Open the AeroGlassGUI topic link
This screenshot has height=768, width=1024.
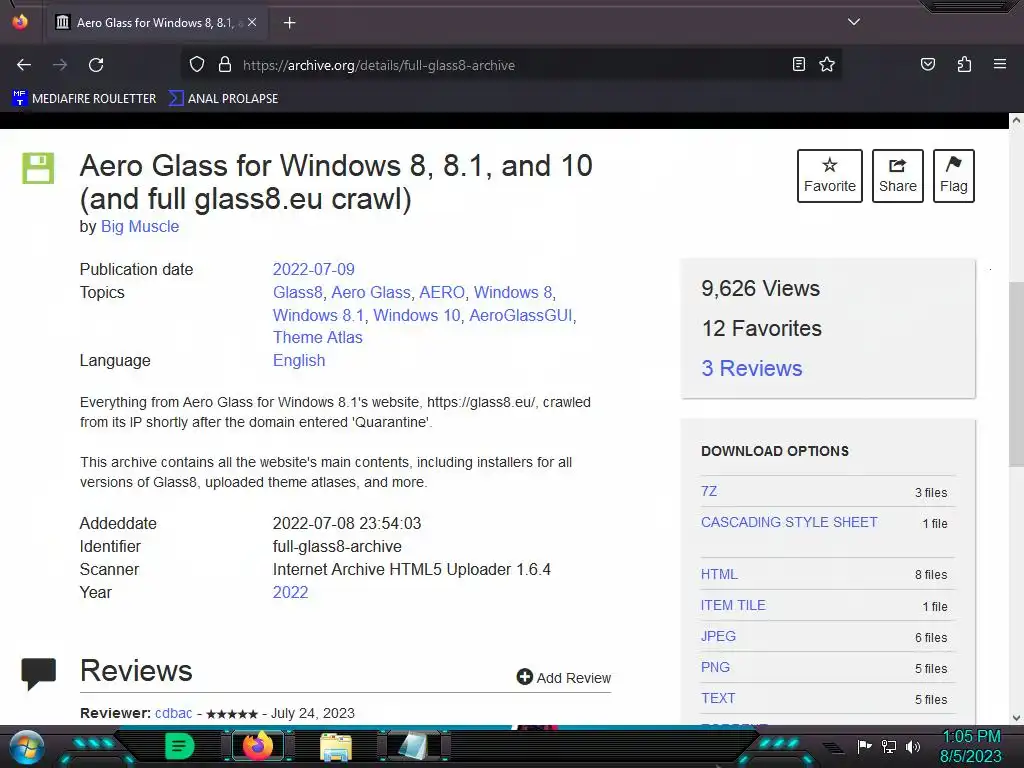[x=520, y=315]
